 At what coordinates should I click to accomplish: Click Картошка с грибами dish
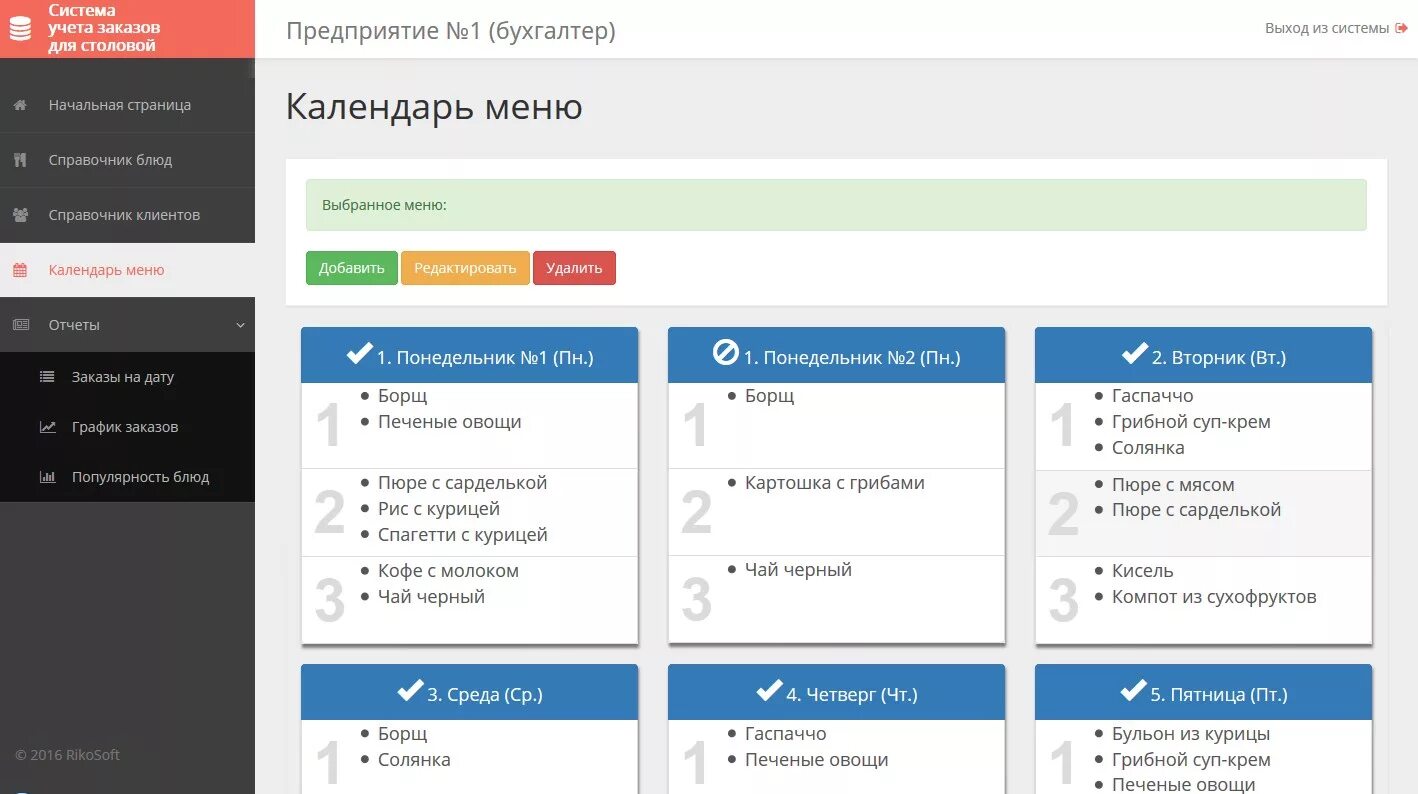click(x=835, y=483)
